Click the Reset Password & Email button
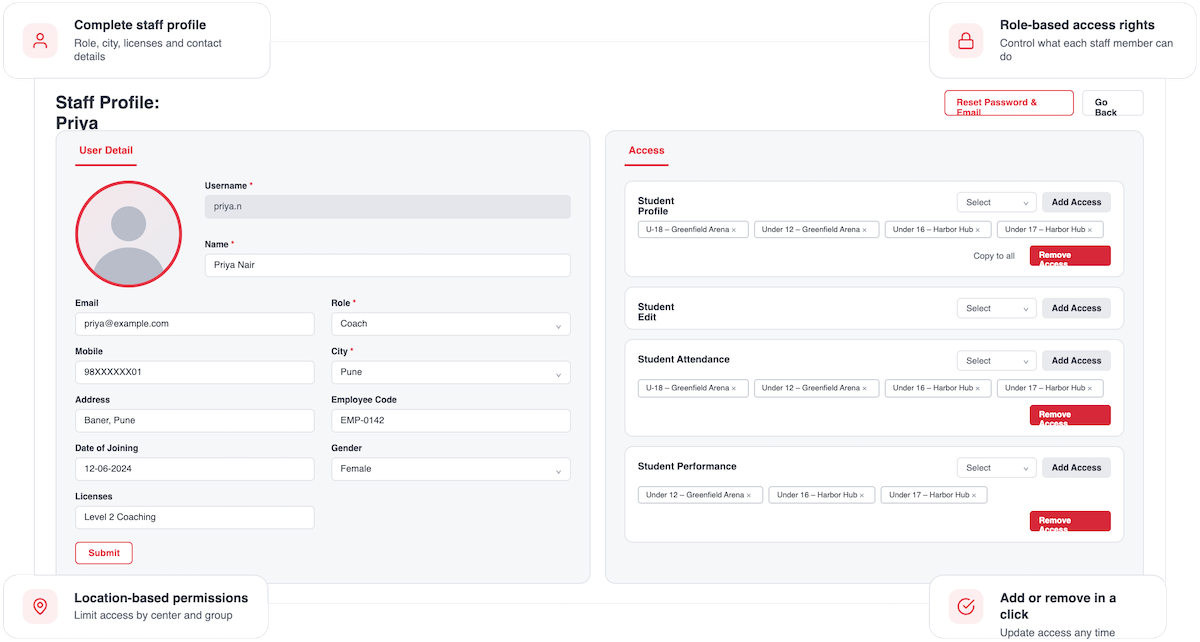The width and height of the screenshot is (1200, 642). (1009, 103)
